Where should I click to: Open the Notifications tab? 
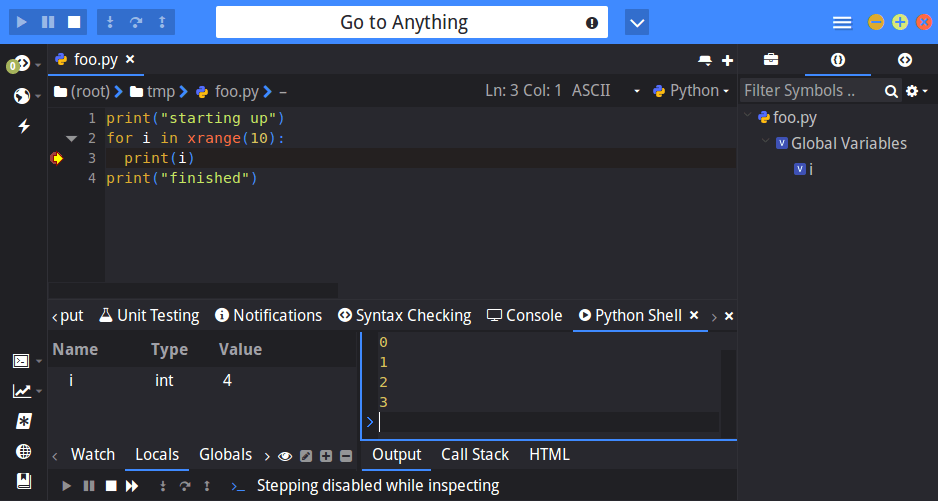coord(268,315)
